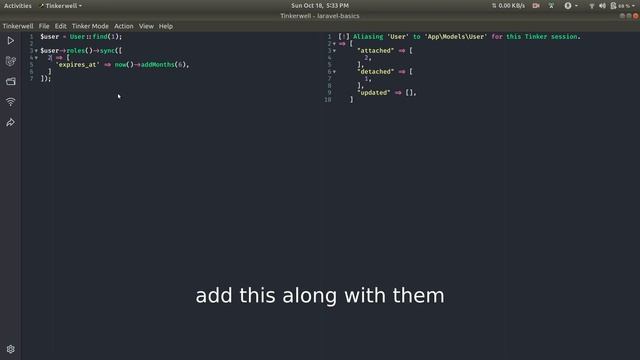Close the Tinkerwell window
Viewport: 640px width, 360px height.
(636, 16)
